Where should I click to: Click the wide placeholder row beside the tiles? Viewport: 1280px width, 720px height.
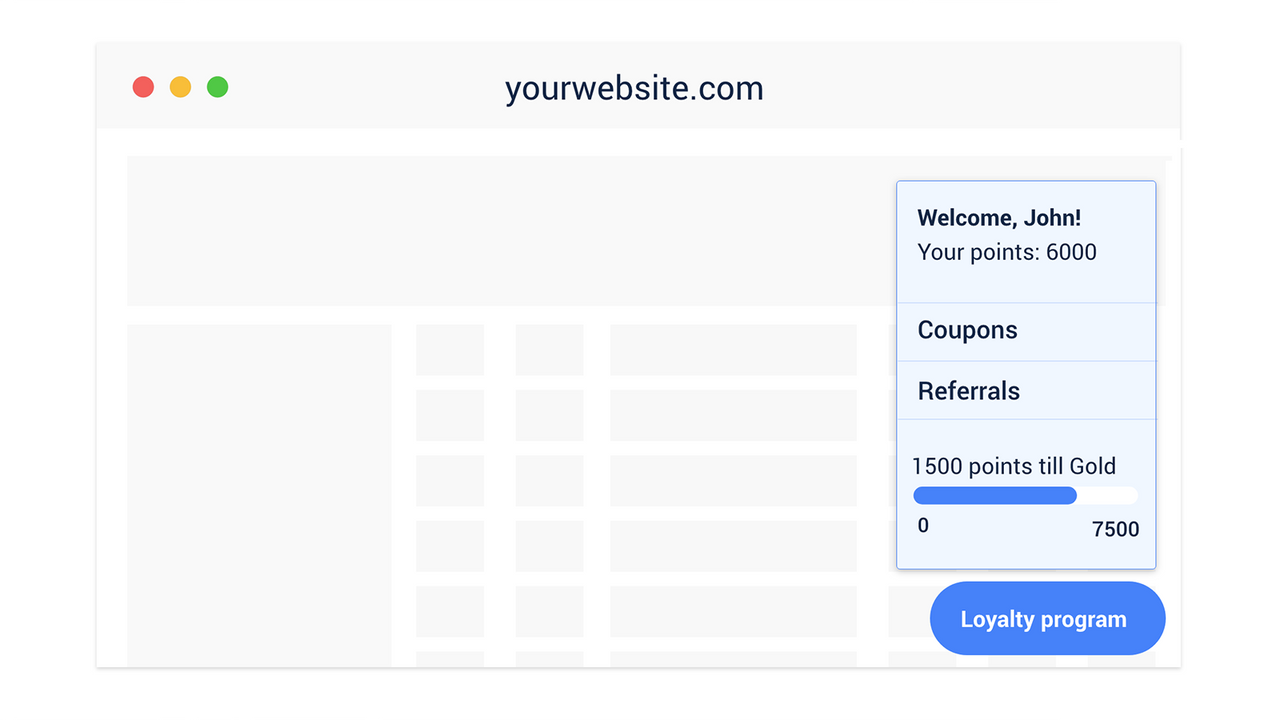point(733,349)
